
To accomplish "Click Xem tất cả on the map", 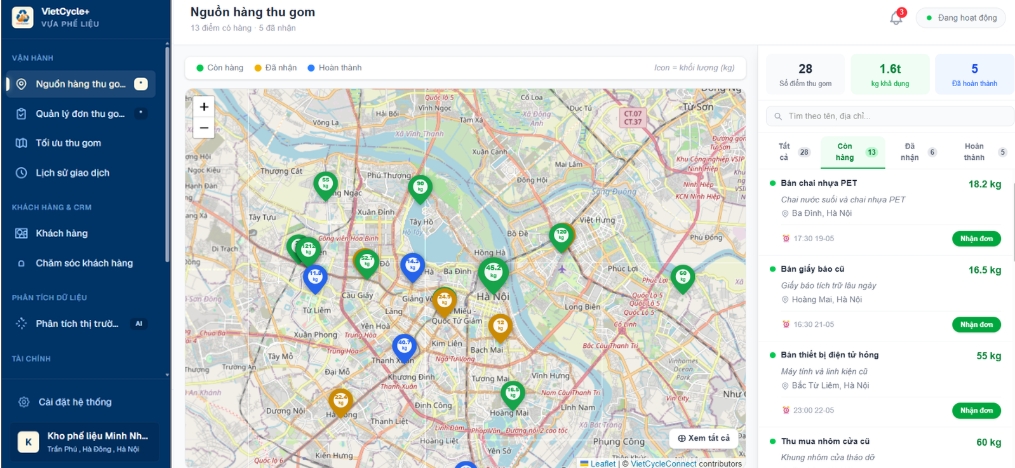I will pyautogui.click(x=703, y=438).
